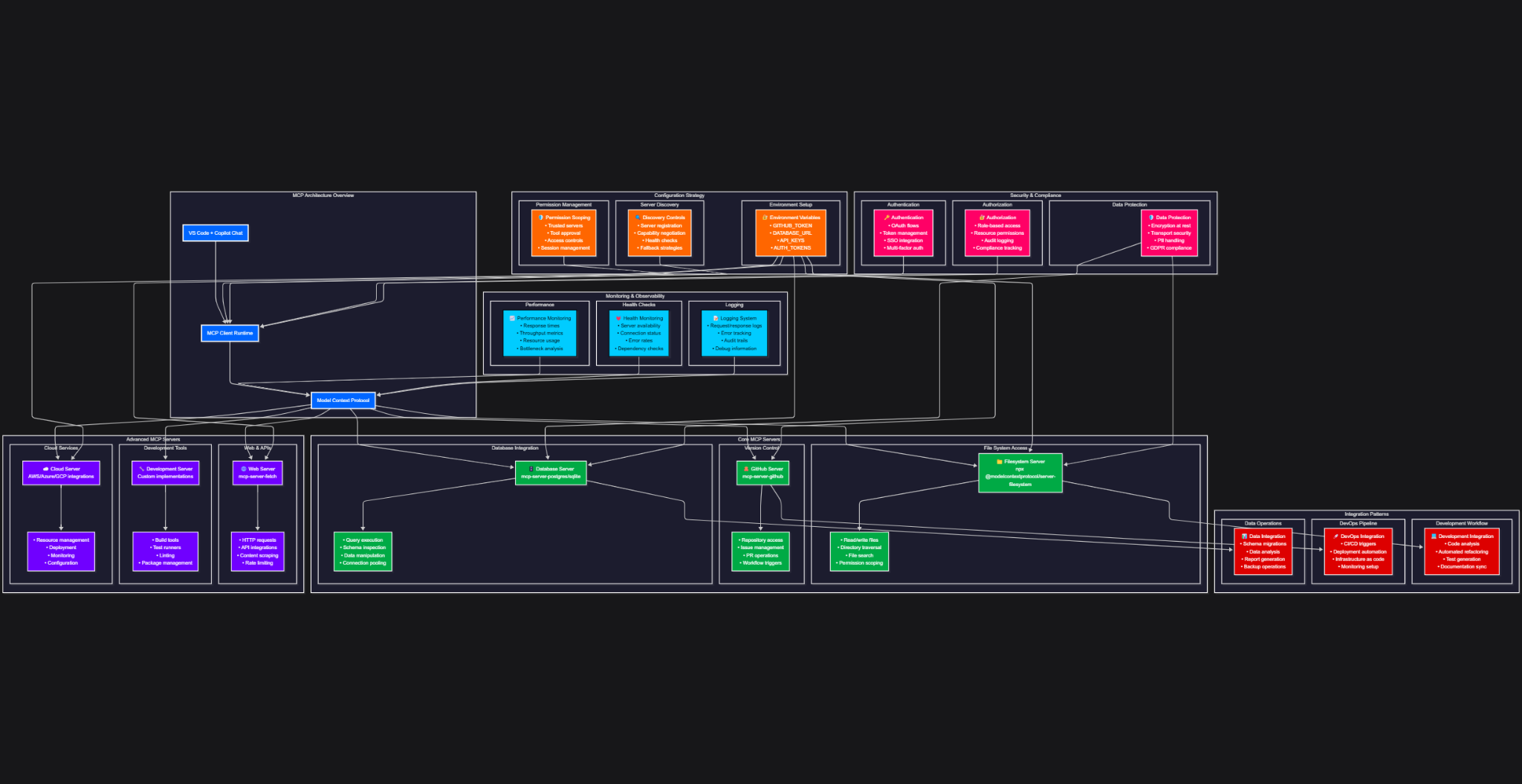This screenshot has width=1522, height=784.
Task: Click the rocket icon on DevOps Integration node
Action: (1336, 535)
